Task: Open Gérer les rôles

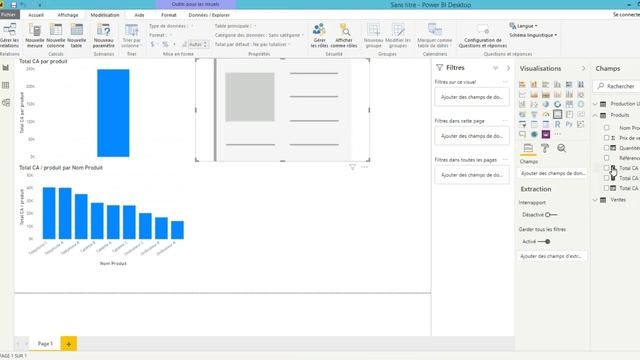Action: point(319,36)
